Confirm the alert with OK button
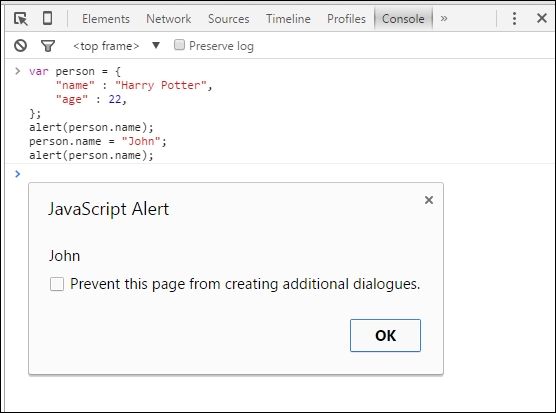 (x=385, y=335)
